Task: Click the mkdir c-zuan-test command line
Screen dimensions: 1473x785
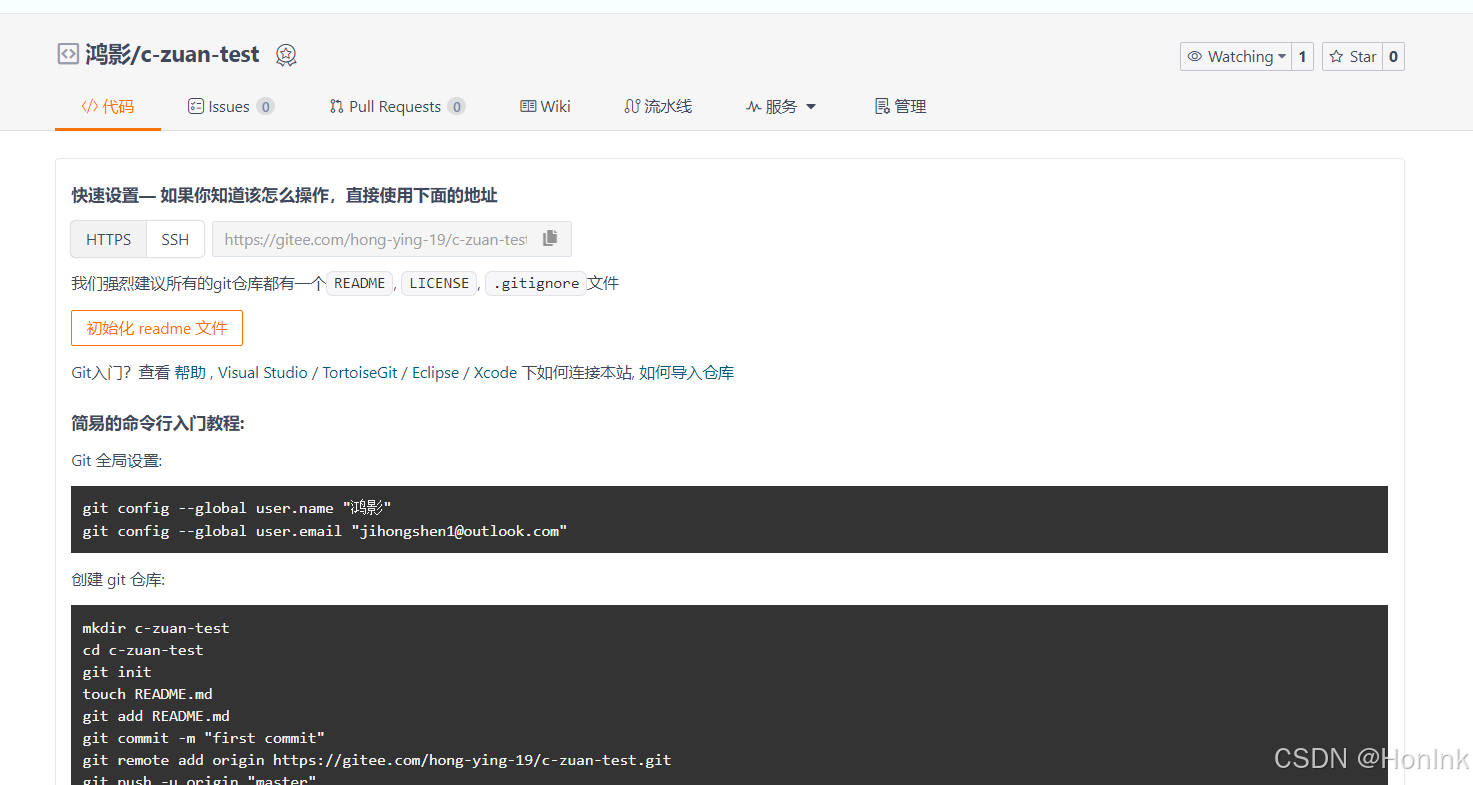Action: click(156, 628)
